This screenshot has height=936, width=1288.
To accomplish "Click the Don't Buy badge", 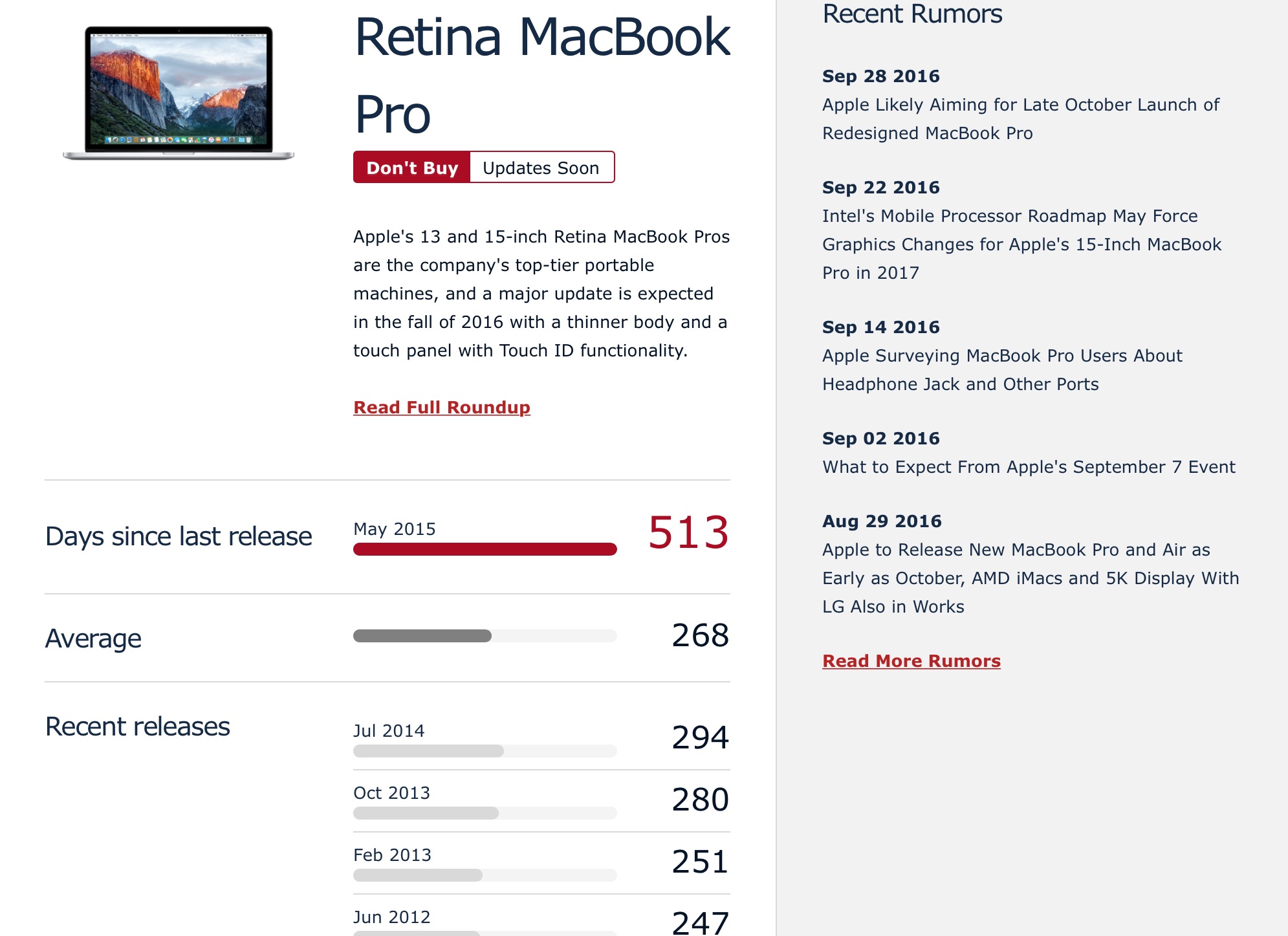I will 411,168.
